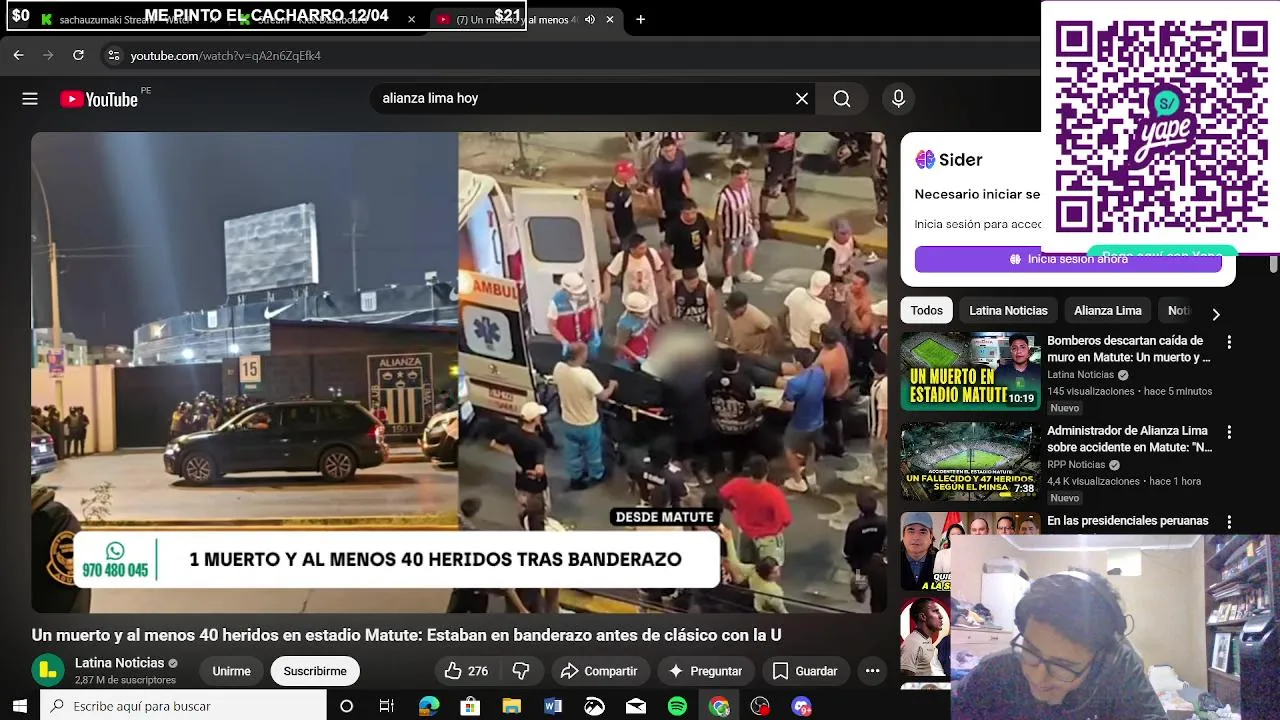The width and height of the screenshot is (1280, 720).
Task: Open options menu for Administrador de Alianza Lima video
Action: [1229, 432]
